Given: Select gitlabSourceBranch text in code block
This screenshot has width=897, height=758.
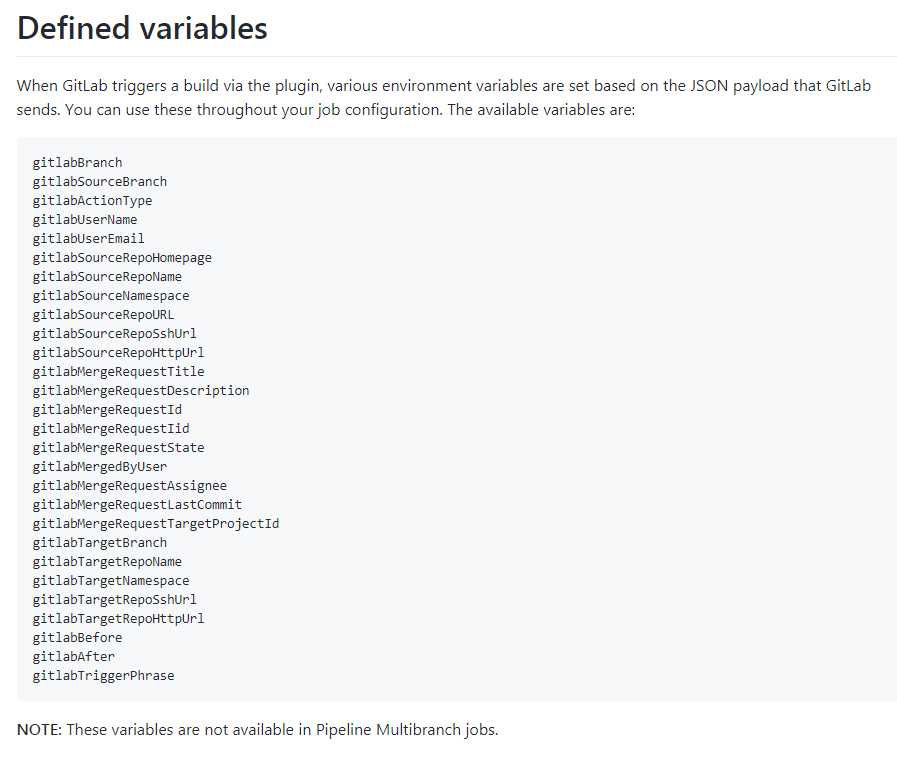Looking at the screenshot, I should pyautogui.click(x=100, y=181).
